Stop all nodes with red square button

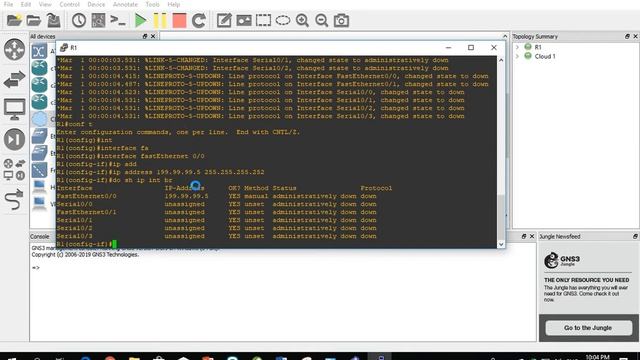179,20
